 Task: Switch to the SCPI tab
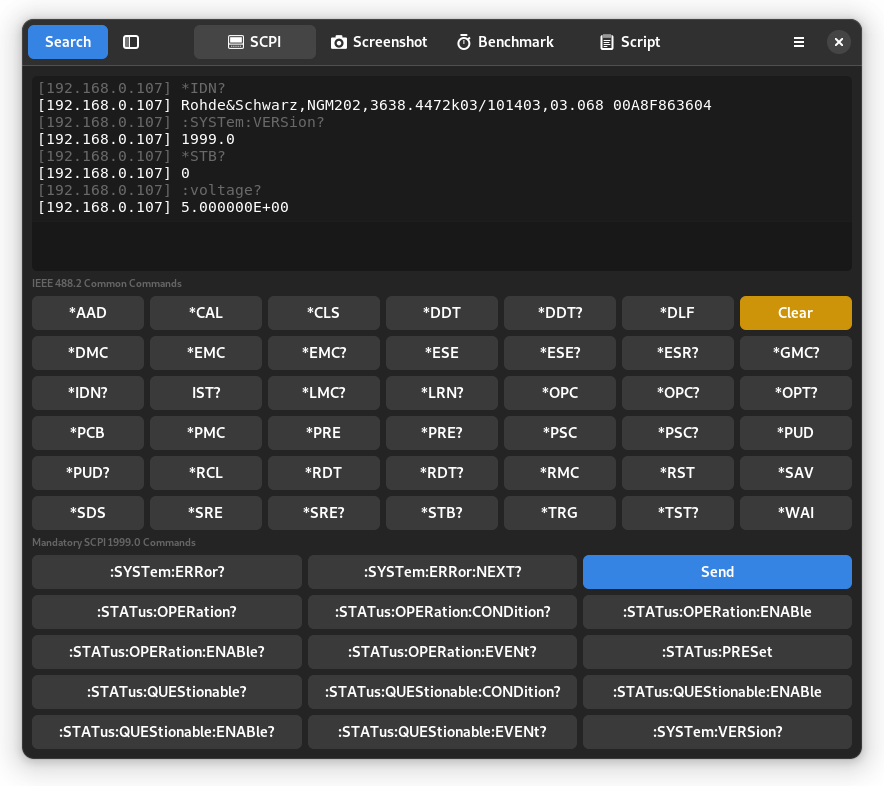pyautogui.click(x=255, y=42)
